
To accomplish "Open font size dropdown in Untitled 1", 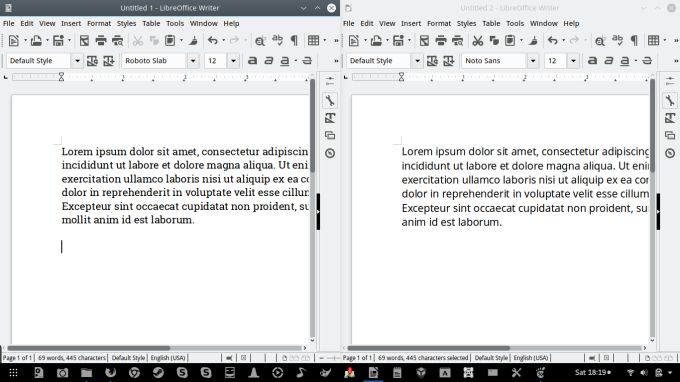I will tap(233, 61).
